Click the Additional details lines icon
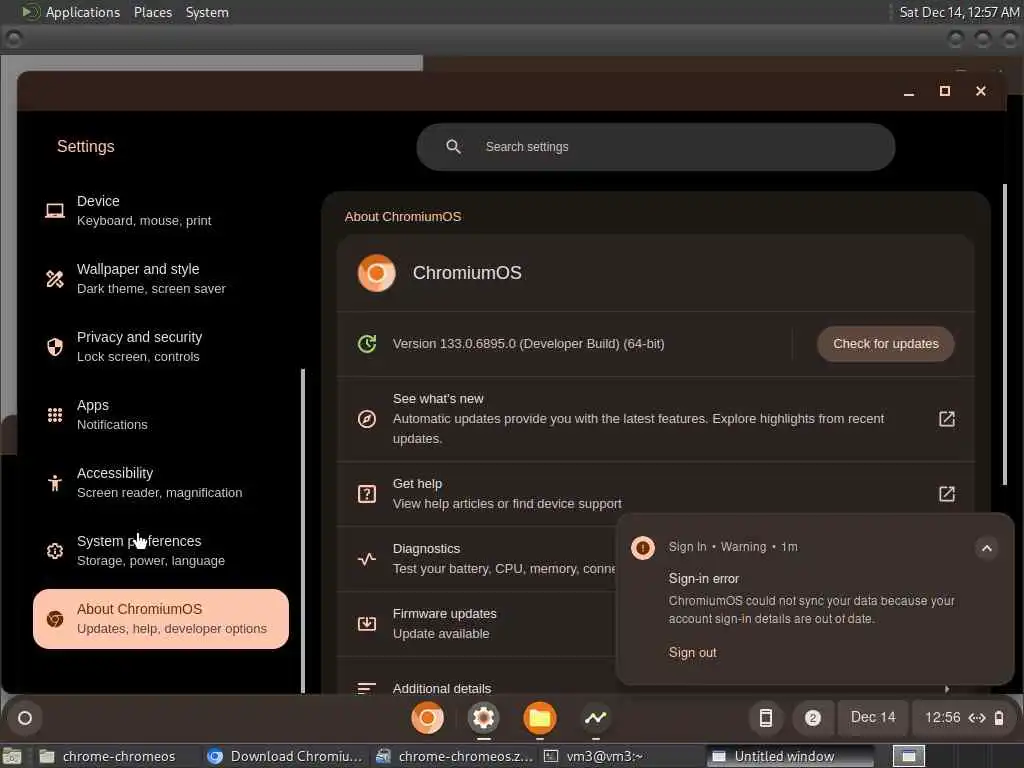The image size is (1024, 768). coord(367,688)
